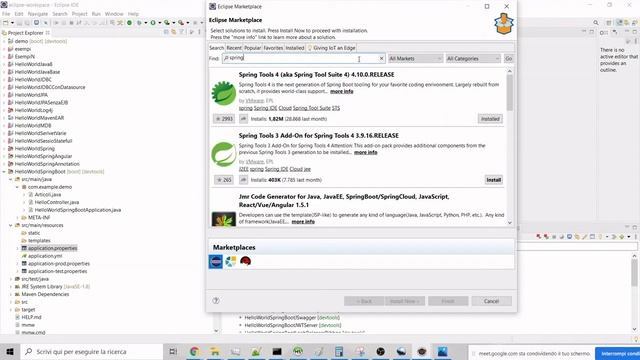
Task: Click the Spring Tools 4 title heading
Action: [x=316, y=75]
